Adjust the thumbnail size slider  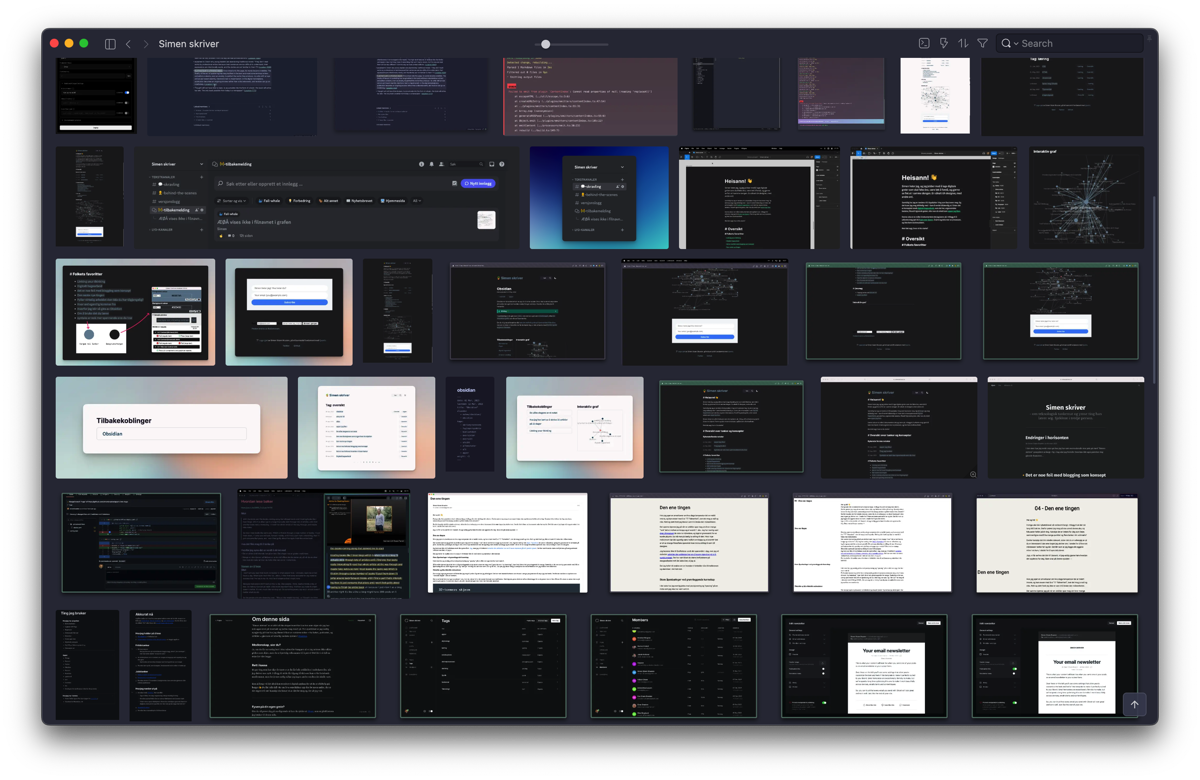[x=546, y=44]
